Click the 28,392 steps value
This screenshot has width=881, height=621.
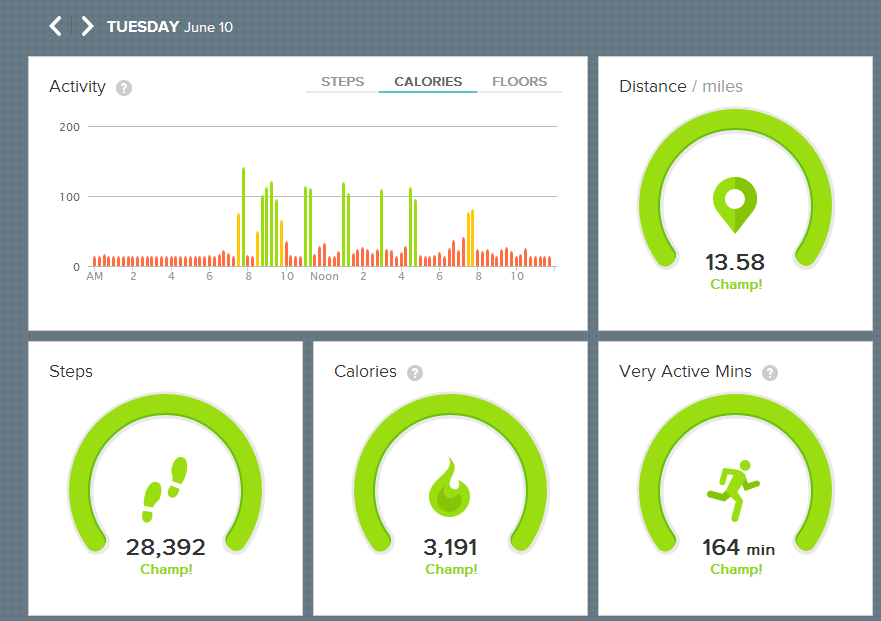166,547
